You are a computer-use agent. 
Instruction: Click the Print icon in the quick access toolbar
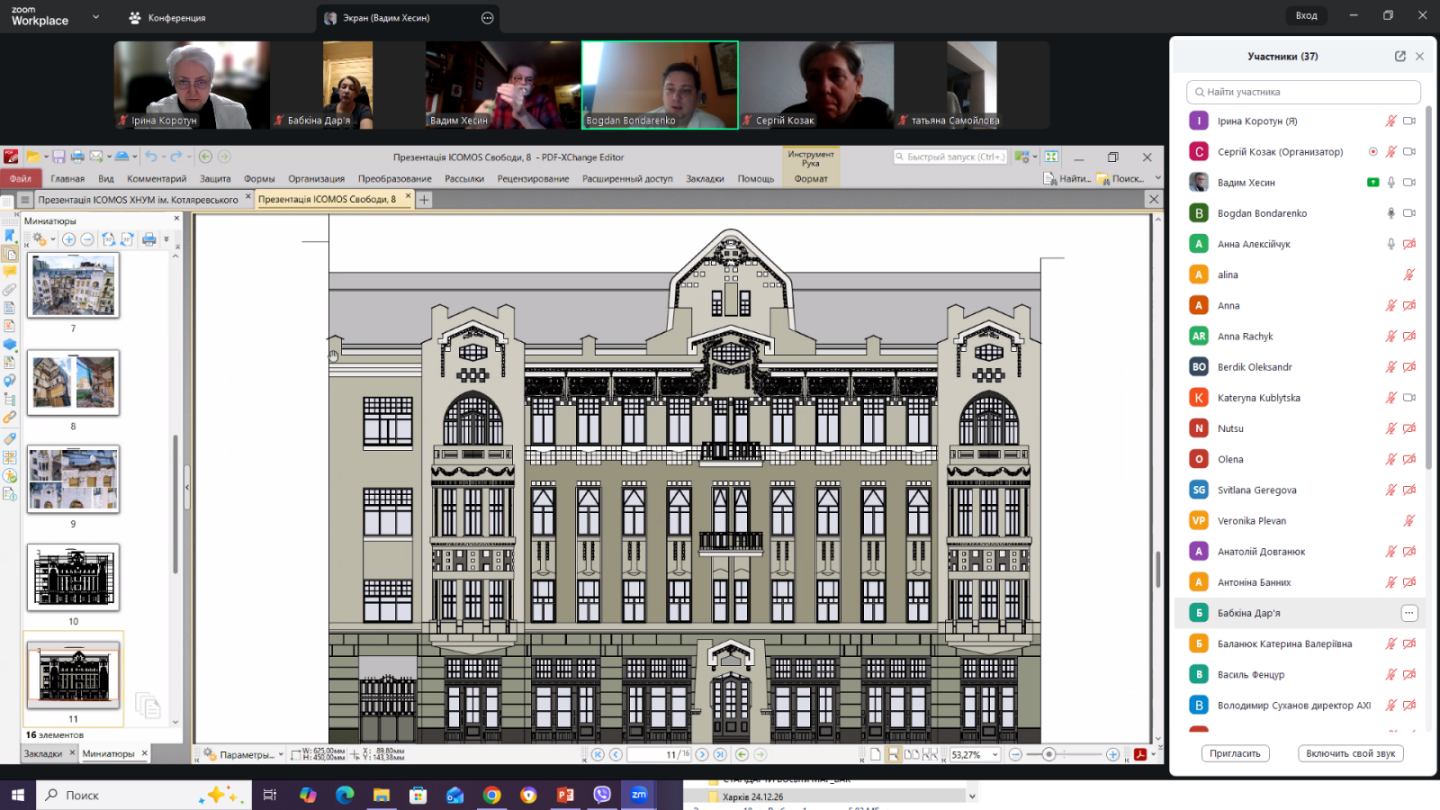(x=77, y=156)
